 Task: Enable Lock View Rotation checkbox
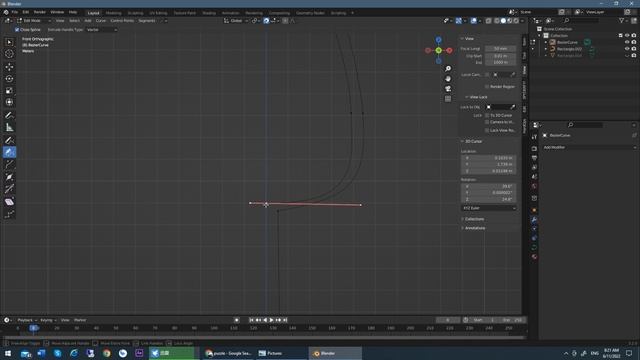pos(487,130)
